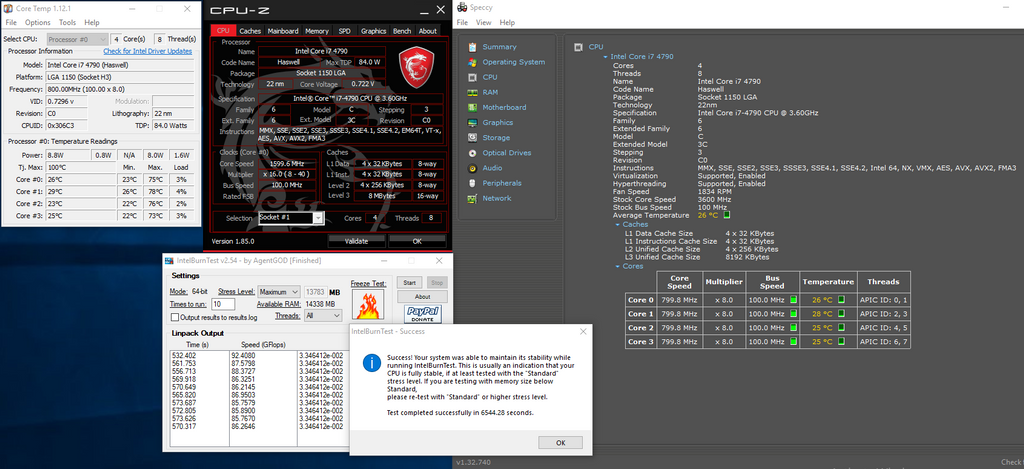Open the Options menu in Core Temp
This screenshot has width=1024, height=469.
tap(37, 22)
